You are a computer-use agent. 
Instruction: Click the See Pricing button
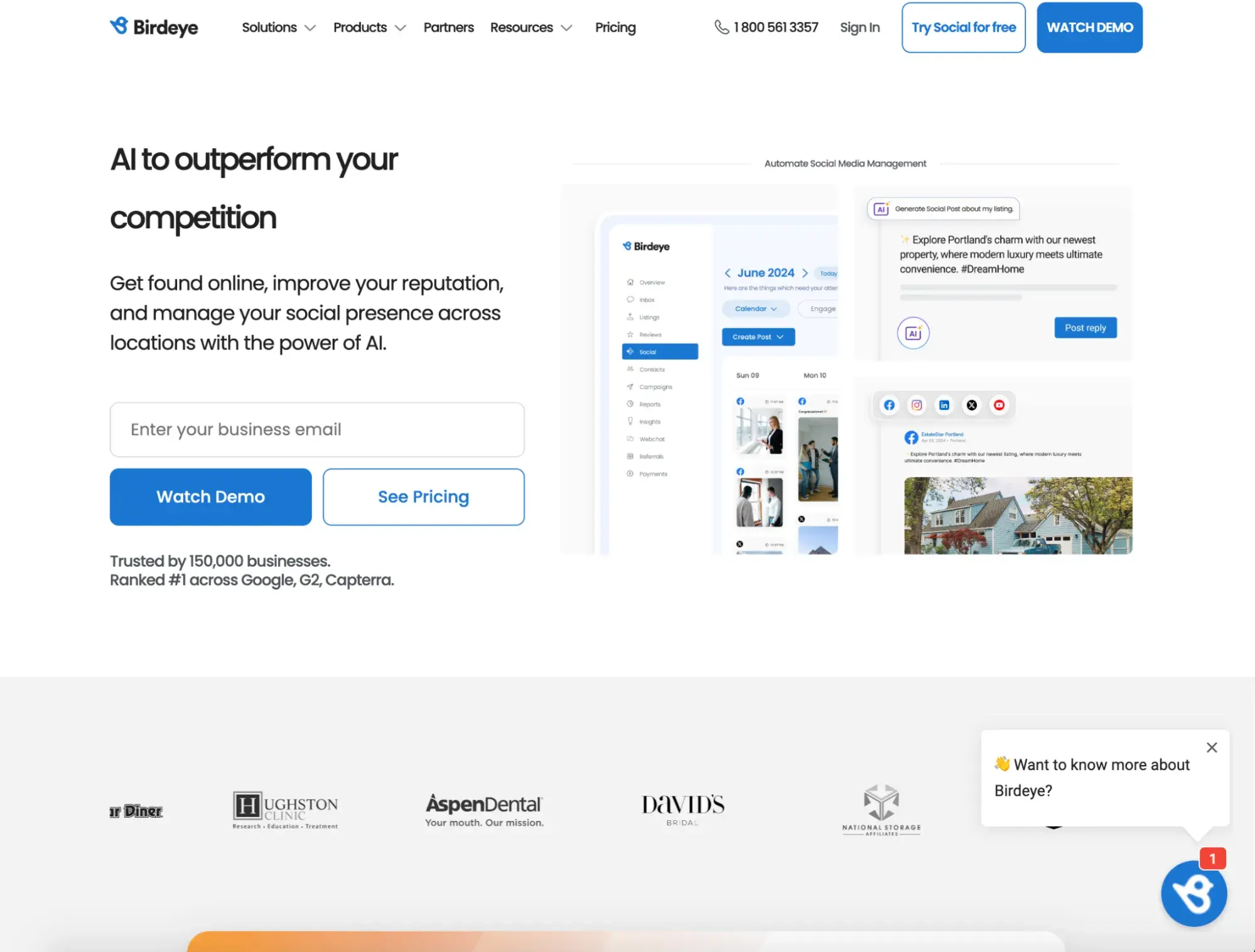point(423,496)
